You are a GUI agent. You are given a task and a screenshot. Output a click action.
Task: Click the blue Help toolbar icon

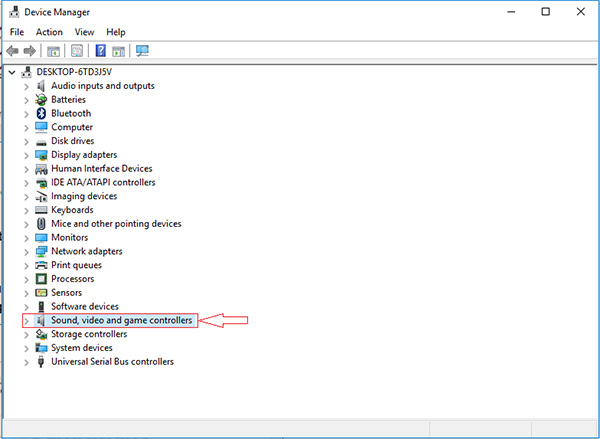[x=100, y=50]
